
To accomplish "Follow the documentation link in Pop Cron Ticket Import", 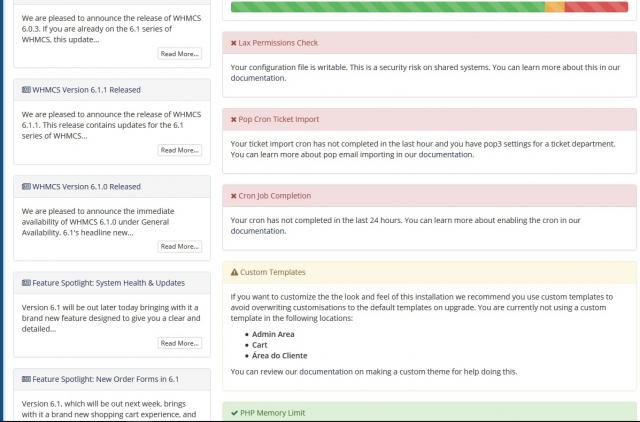I will click(x=445, y=155).
